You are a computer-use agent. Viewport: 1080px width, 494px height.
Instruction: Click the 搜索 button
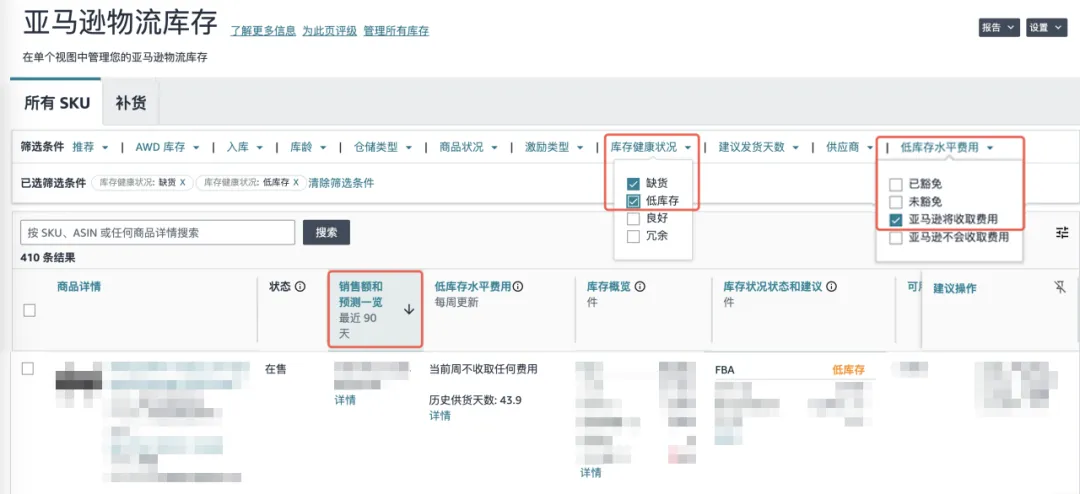[326, 232]
